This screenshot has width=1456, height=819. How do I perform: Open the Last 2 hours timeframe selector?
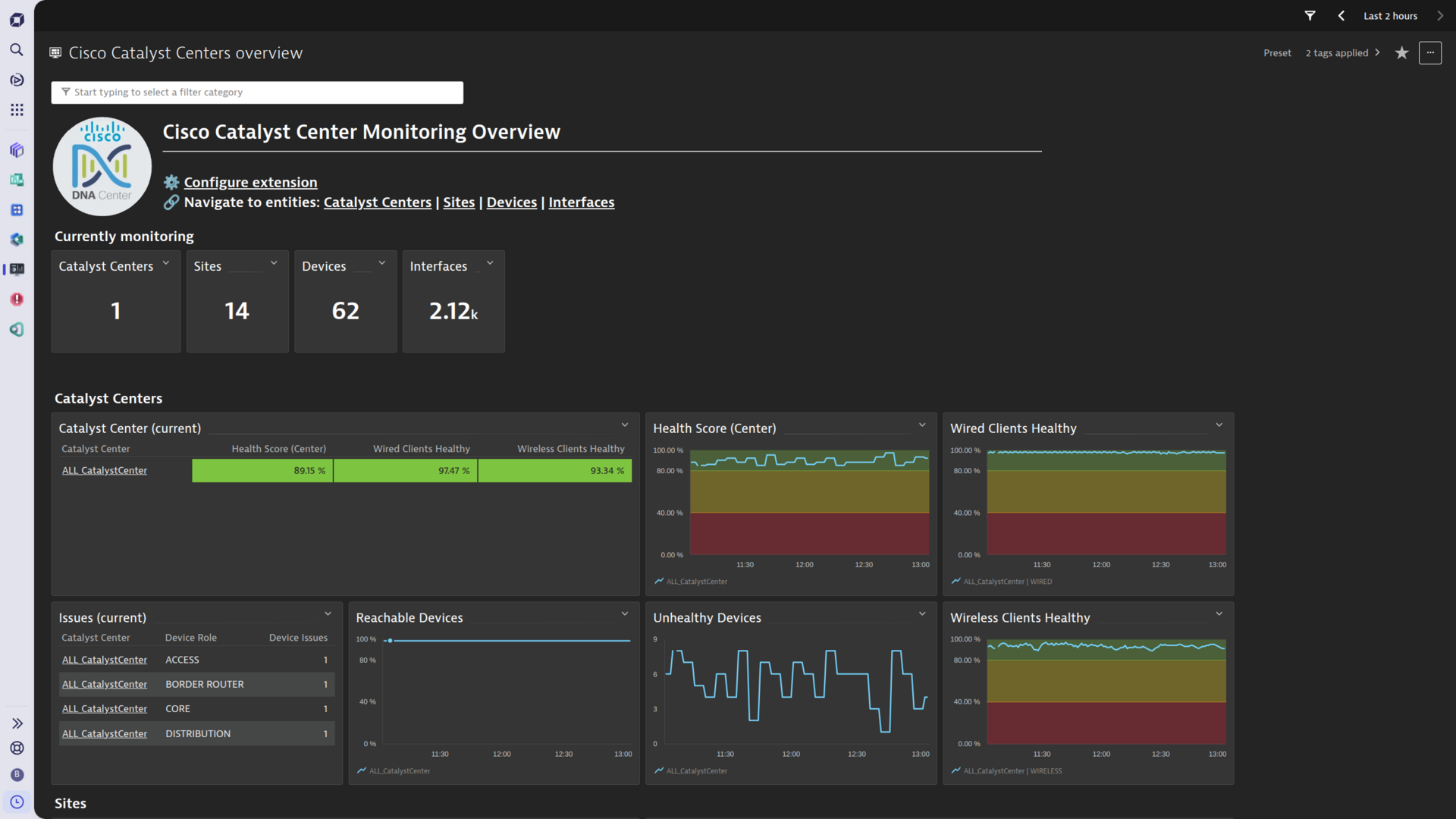1390,16
